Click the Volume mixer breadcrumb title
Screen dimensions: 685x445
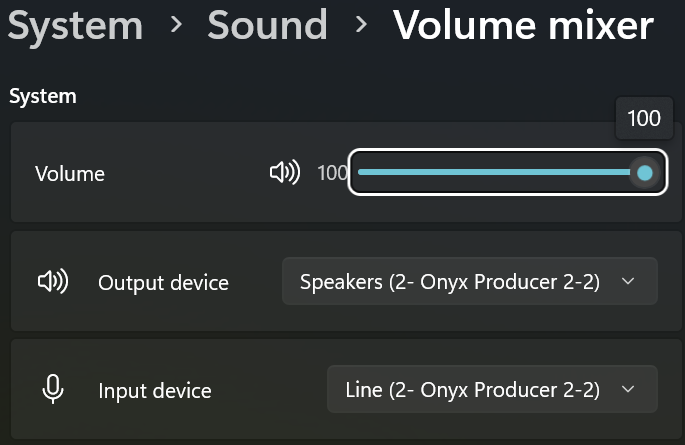coord(523,25)
